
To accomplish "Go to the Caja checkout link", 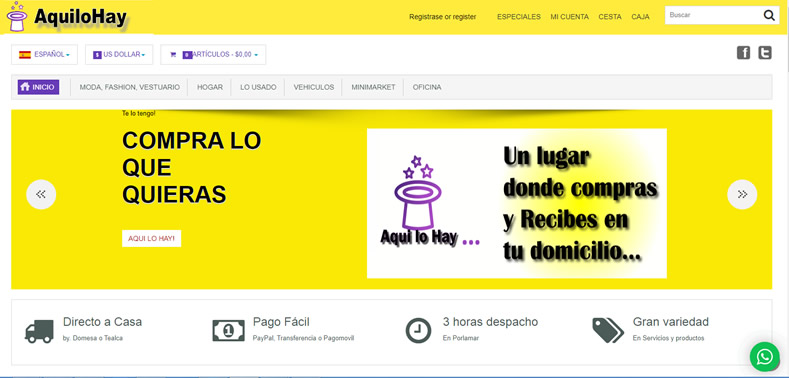I will coord(641,17).
